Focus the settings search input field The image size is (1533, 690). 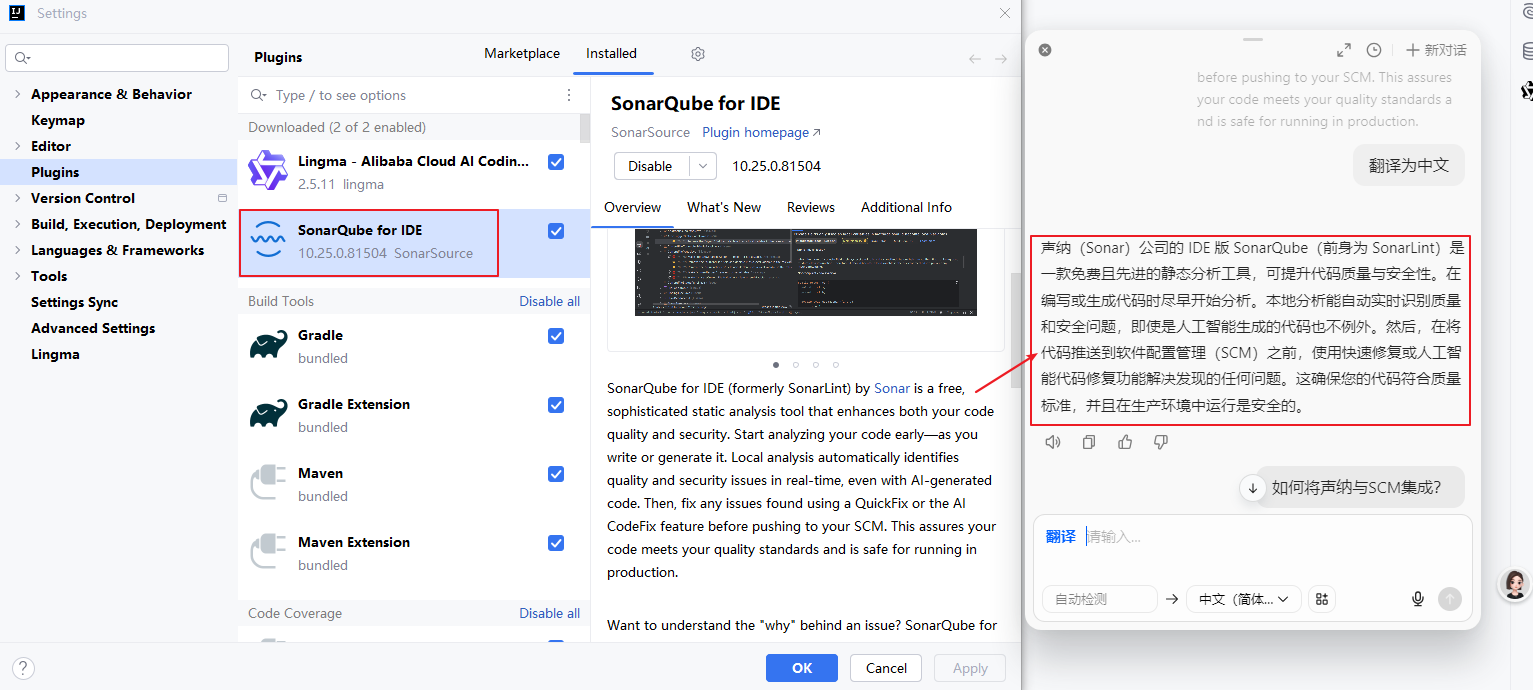(117, 58)
